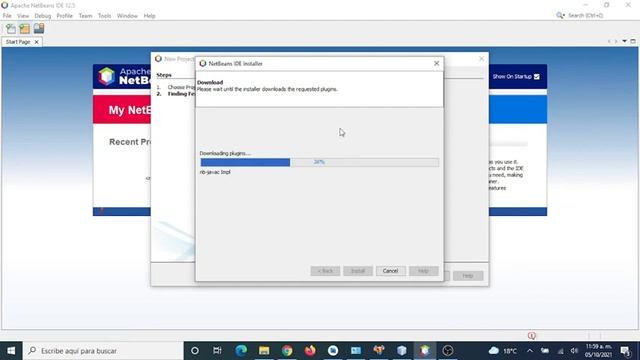Click the search magnifier icon
The width and height of the screenshot is (640, 360).
click(x=560, y=16)
